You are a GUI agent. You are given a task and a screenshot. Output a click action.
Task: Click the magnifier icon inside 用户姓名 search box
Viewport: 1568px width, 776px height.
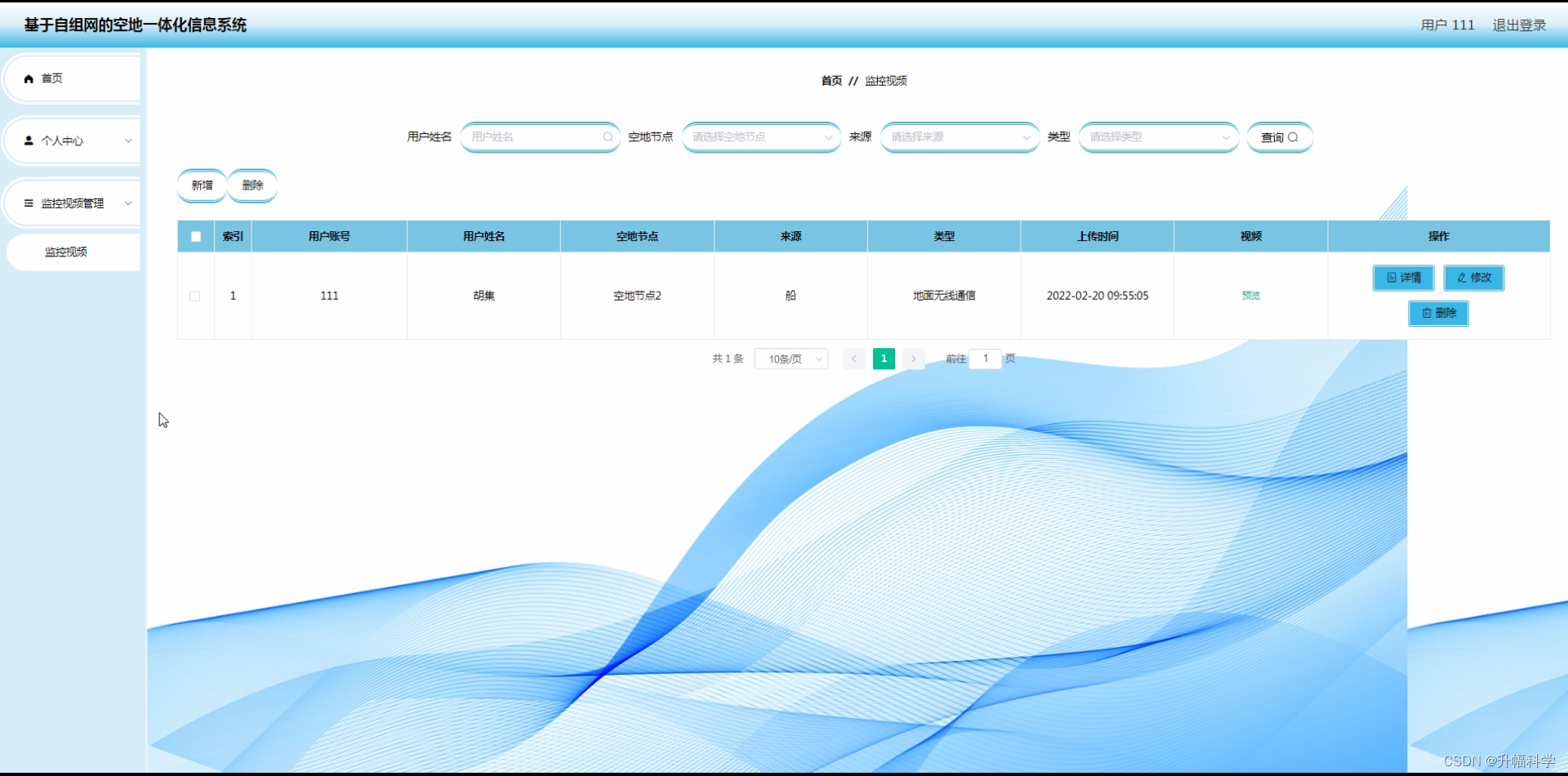(608, 136)
